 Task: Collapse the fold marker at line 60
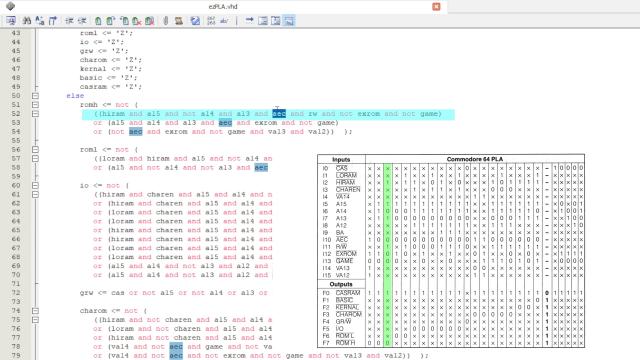tap(36, 186)
